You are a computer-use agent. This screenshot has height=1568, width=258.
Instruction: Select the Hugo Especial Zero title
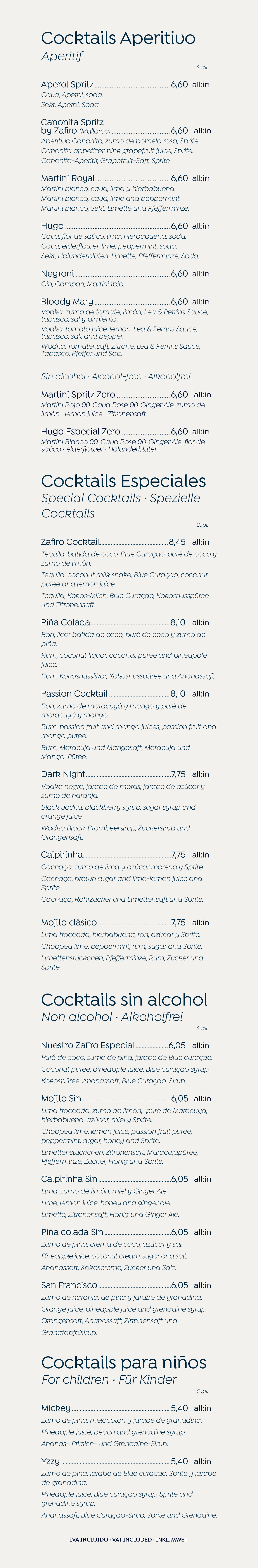[x=80, y=431]
